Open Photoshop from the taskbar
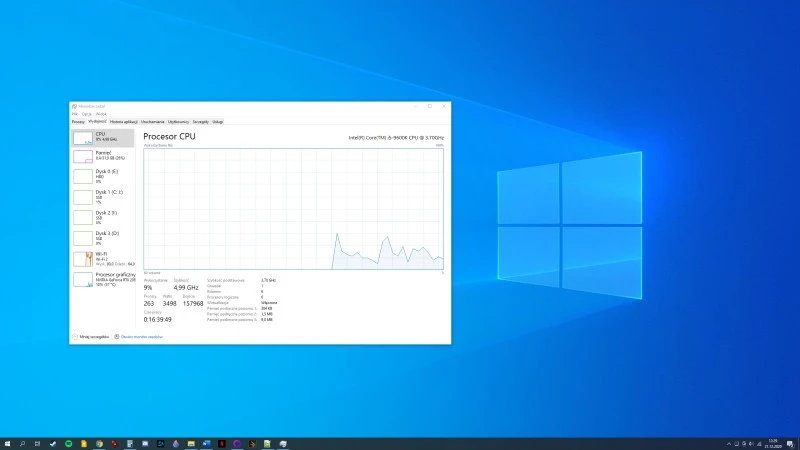Screen dimensions: 800x450 160,444
